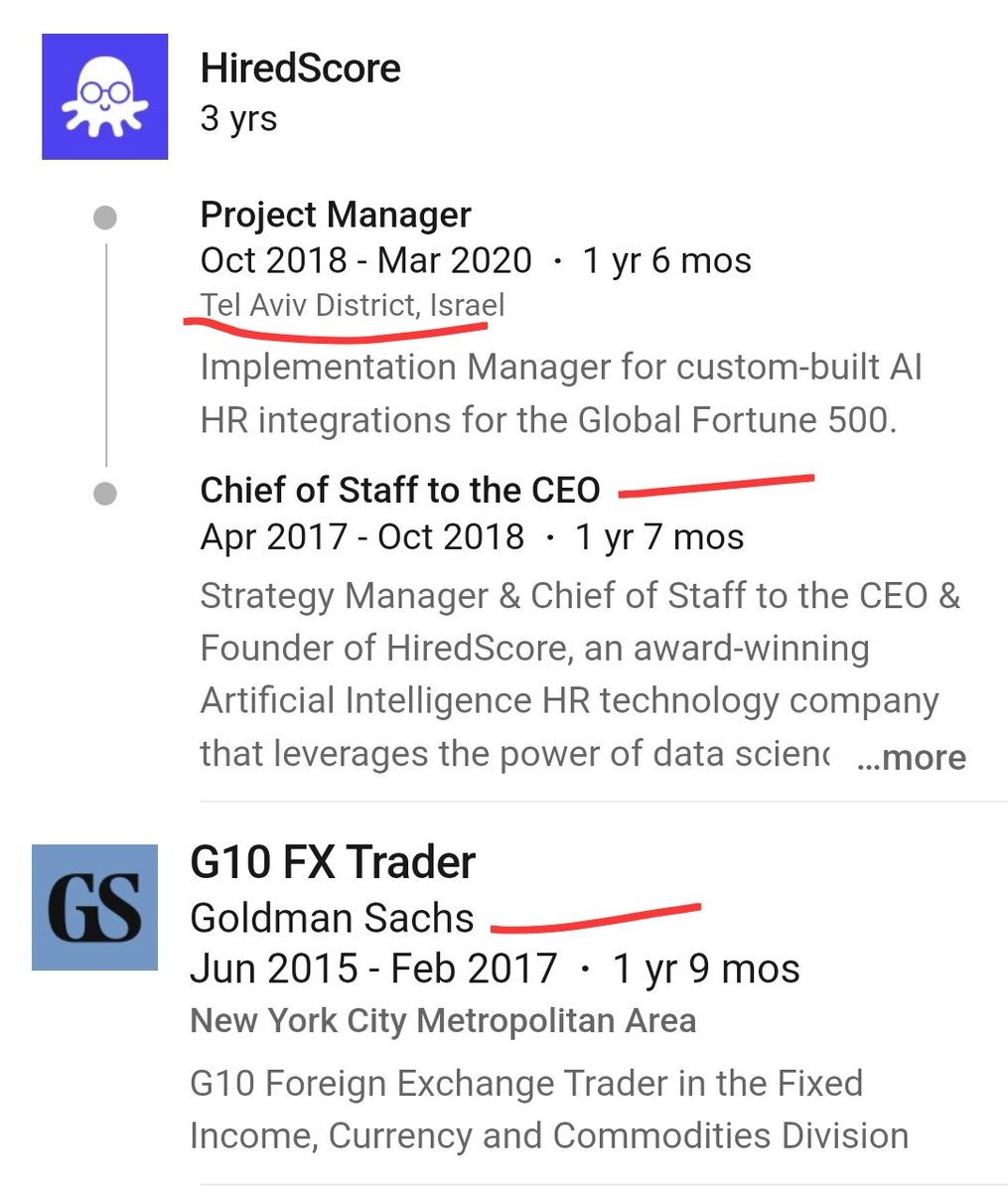Viewport: 1008px width, 1192px height.
Task: Open the G10 FX Trader position title
Action: pyautogui.click(x=333, y=862)
